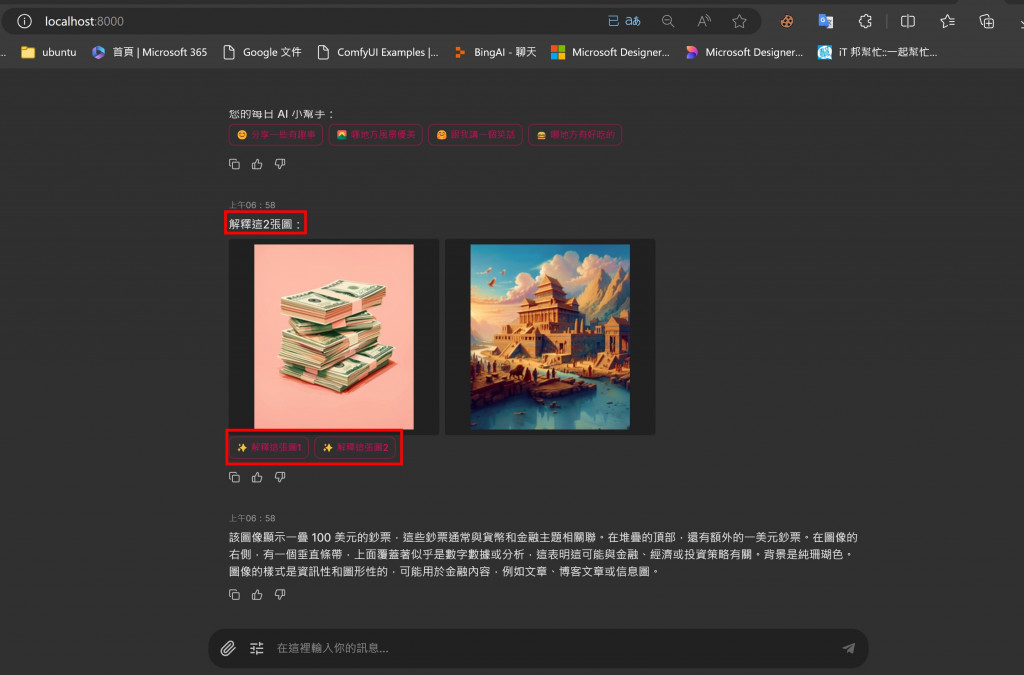Click the 解釋這2張圖 message text
Screen dimensions: 1024x675
(264, 224)
